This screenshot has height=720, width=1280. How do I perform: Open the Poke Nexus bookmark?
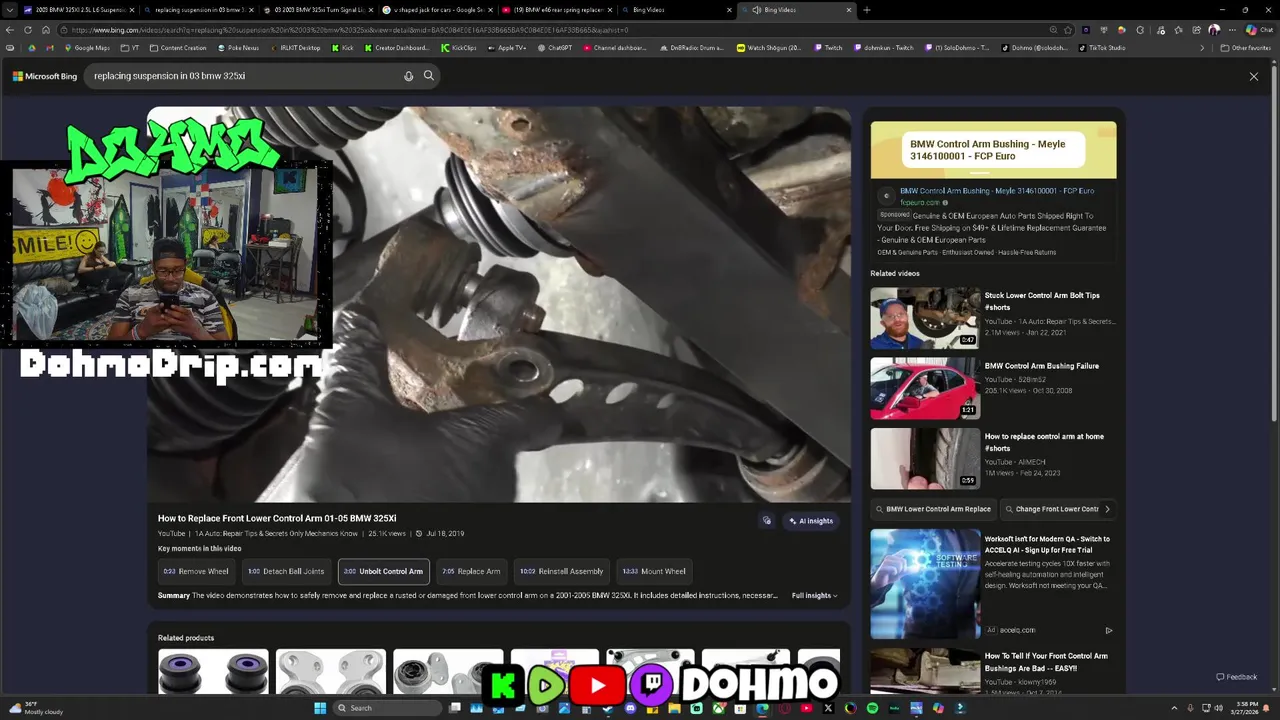pyautogui.click(x=237, y=48)
